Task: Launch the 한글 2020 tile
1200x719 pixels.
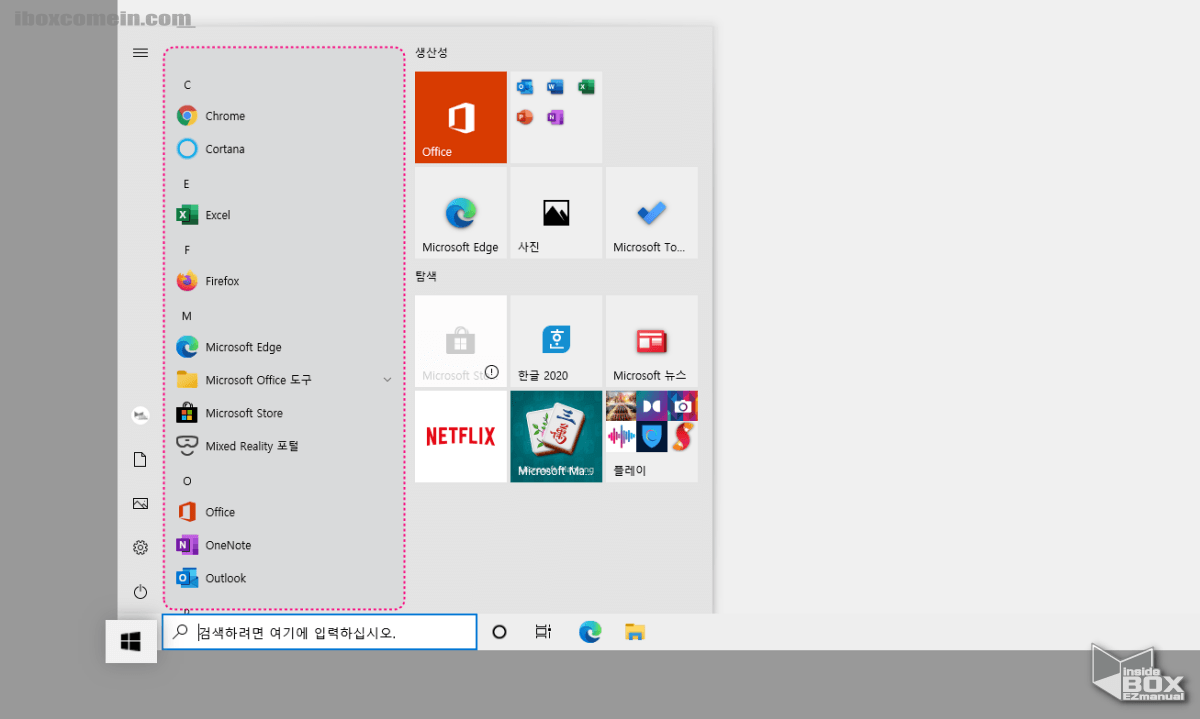Action: pyautogui.click(x=556, y=340)
